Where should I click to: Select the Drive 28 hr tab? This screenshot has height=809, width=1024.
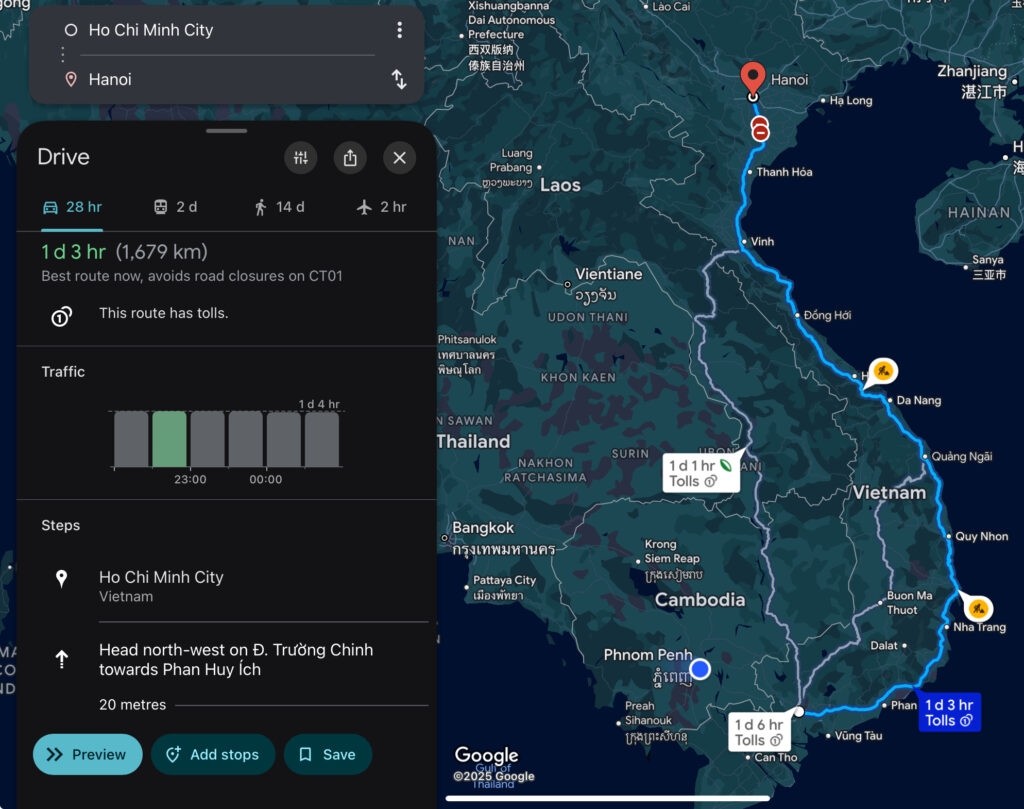72,207
